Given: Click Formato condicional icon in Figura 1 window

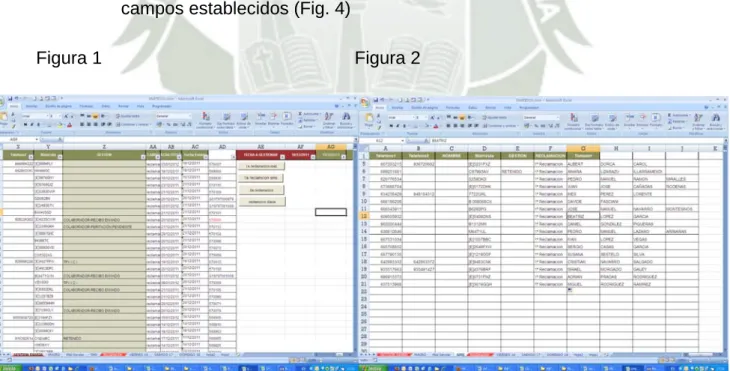Looking at the screenshot, I should [205, 120].
